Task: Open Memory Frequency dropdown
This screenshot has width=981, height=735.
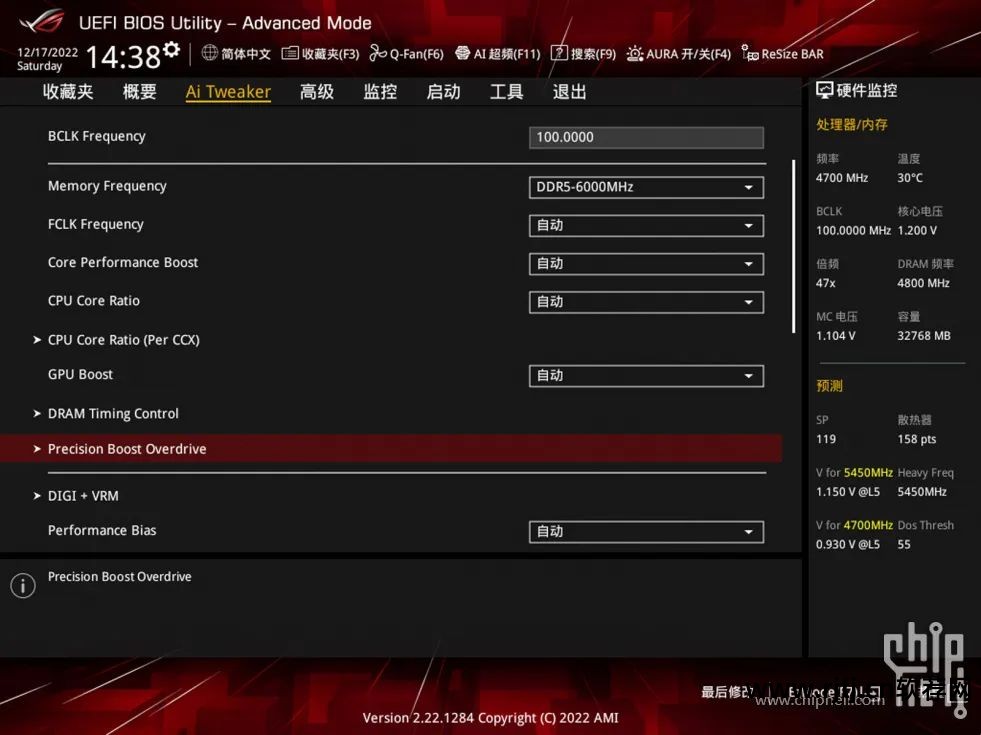Action: point(646,187)
